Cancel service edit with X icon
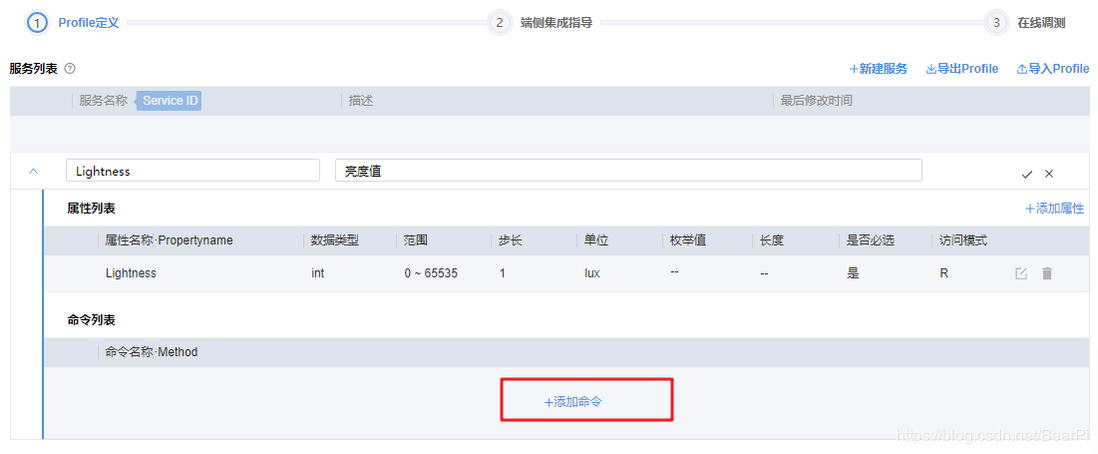Image resolution: width=1098 pixels, height=454 pixels. [x=1049, y=174]
